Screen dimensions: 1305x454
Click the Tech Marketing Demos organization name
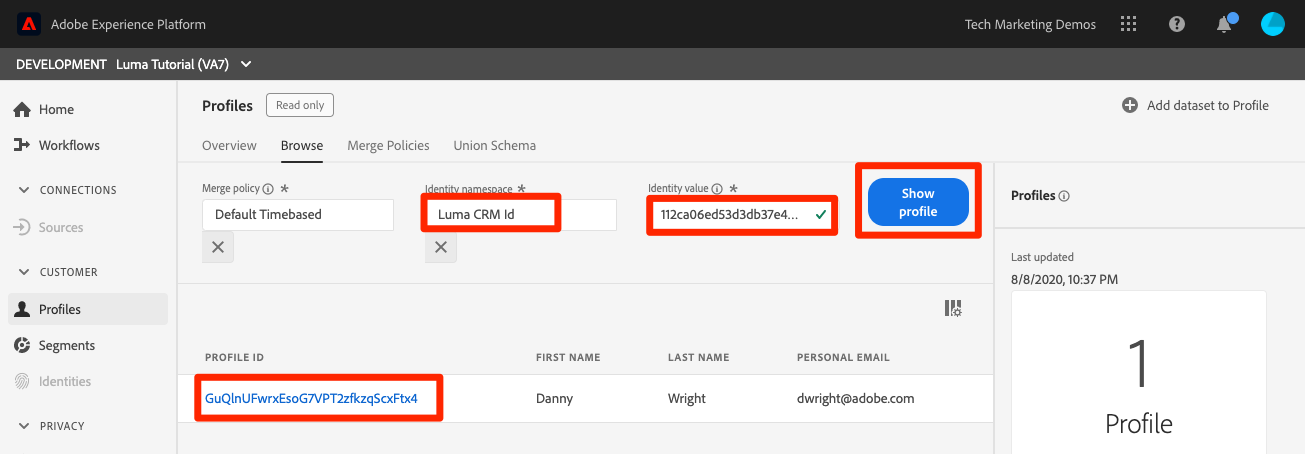point(1030,24)
